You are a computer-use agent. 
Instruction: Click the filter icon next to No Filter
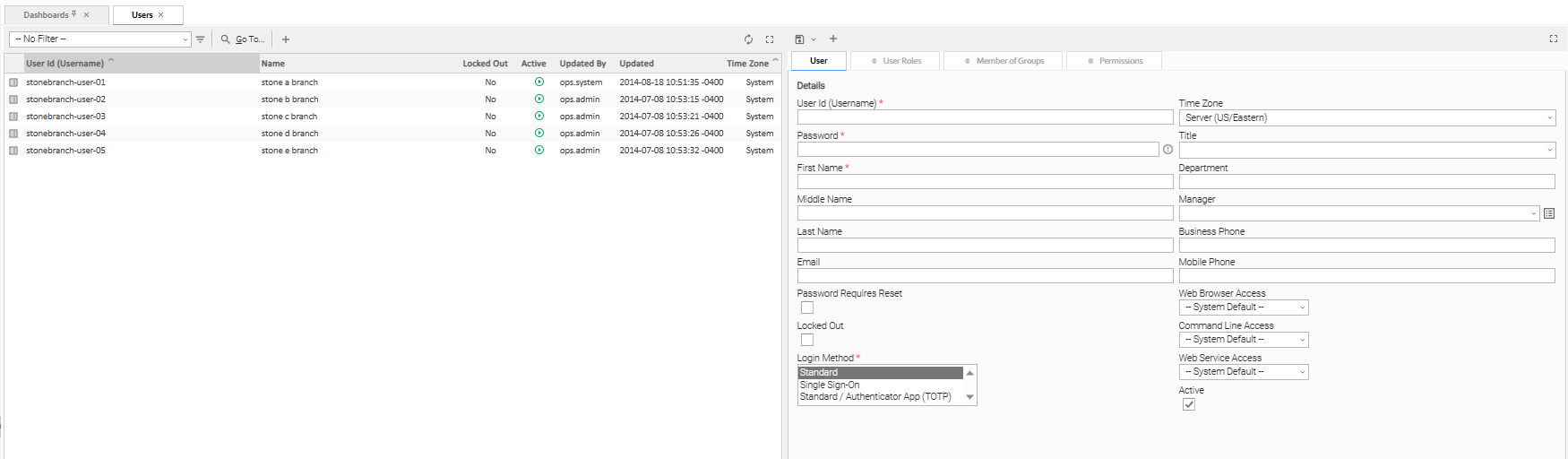tap(200, 39)
